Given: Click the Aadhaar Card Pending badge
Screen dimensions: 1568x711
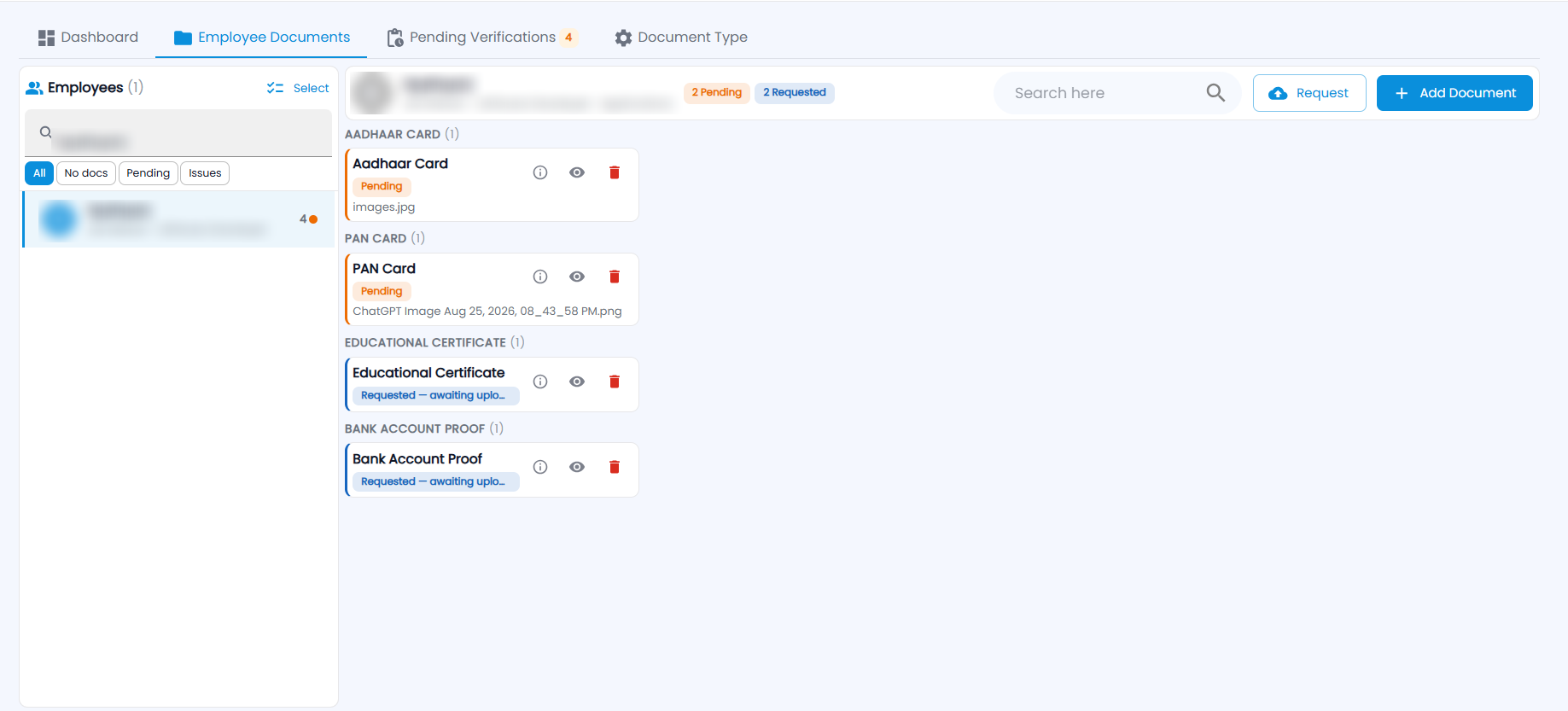Looking at the screenshot, I should pyautogui.click(x=382, y=186).
